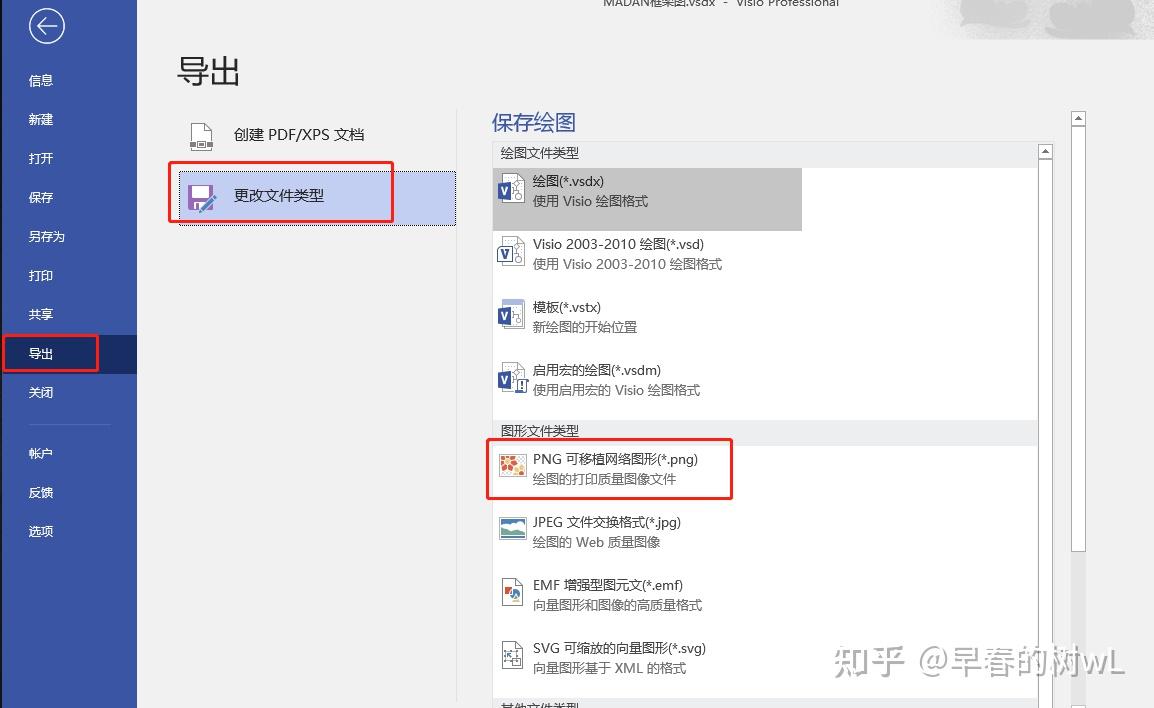
Task: Open the 共享 section
Action: [x=40, y=314]
